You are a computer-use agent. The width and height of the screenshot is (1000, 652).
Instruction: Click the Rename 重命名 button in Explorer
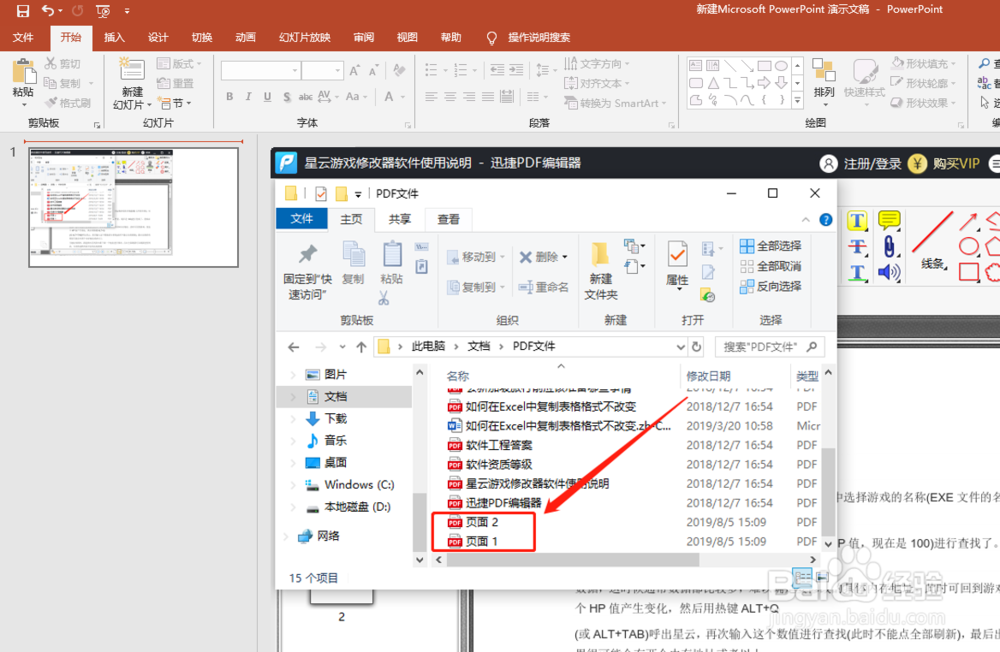point(543,287)
